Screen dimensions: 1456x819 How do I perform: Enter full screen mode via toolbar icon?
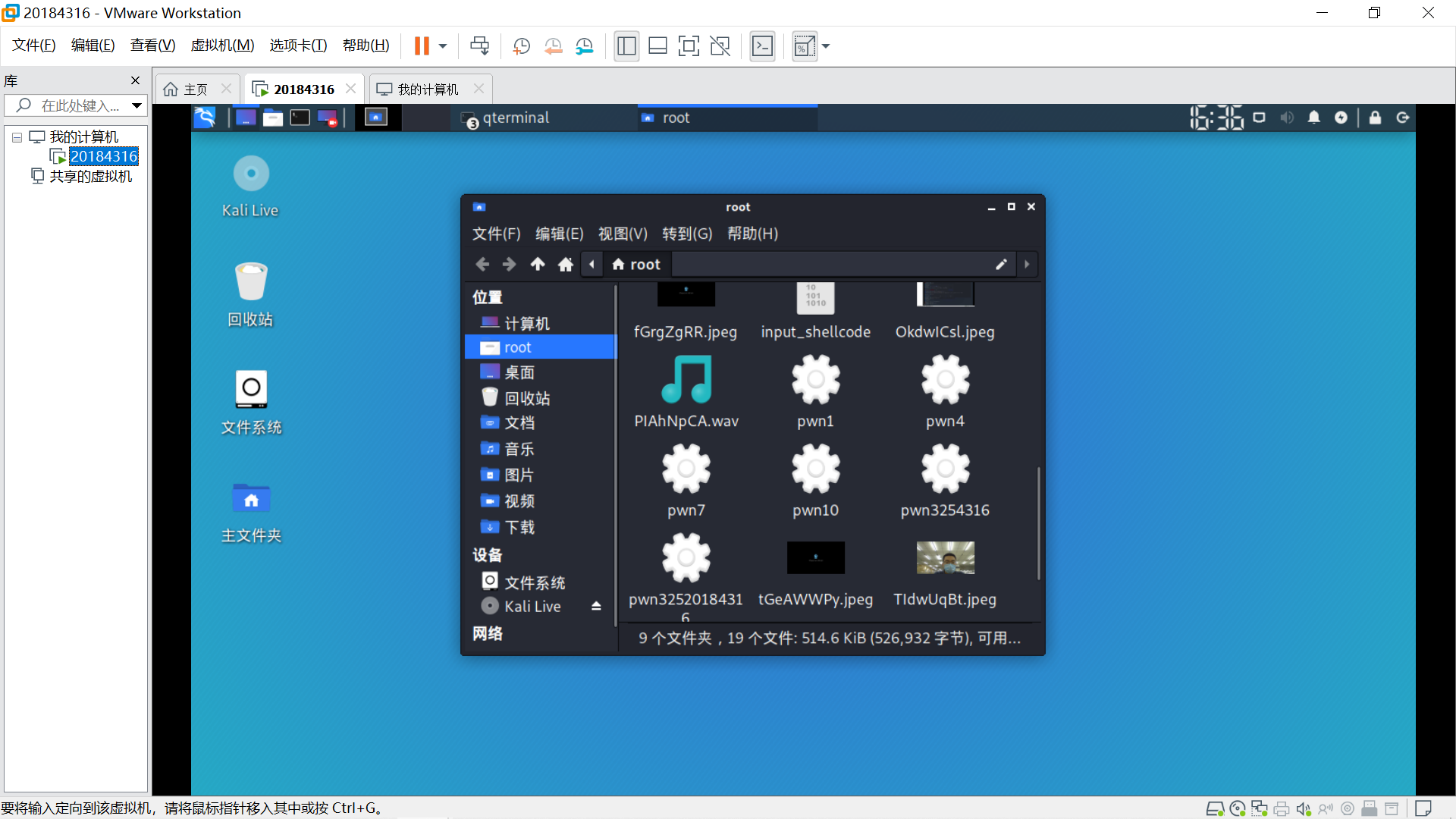[688, 46]
